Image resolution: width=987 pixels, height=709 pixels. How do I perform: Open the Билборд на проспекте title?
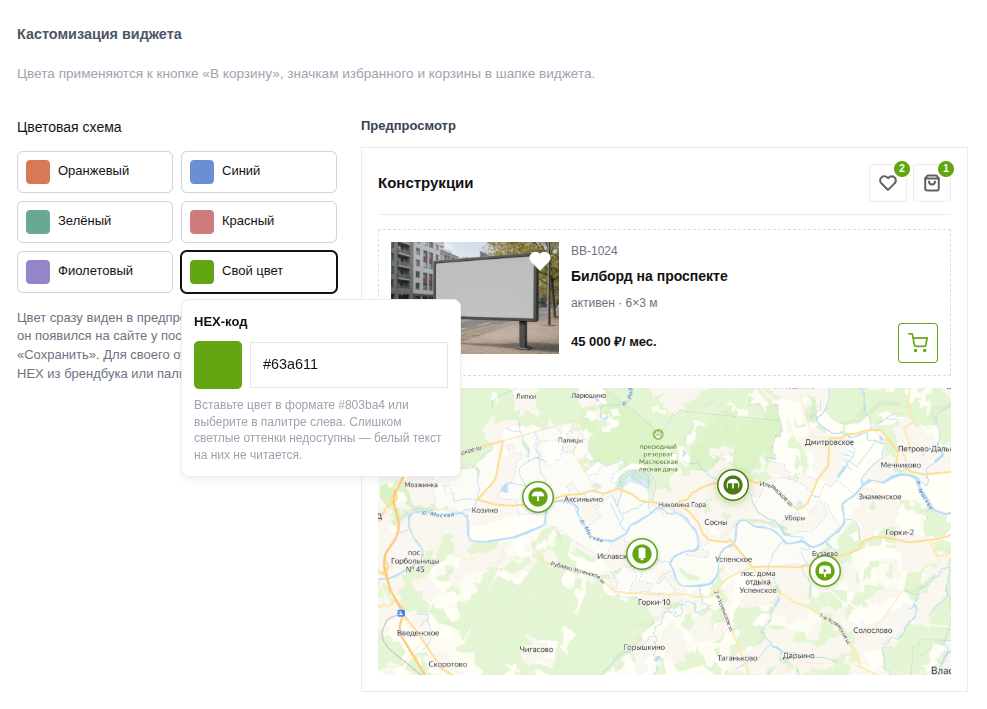pos(649,276)
